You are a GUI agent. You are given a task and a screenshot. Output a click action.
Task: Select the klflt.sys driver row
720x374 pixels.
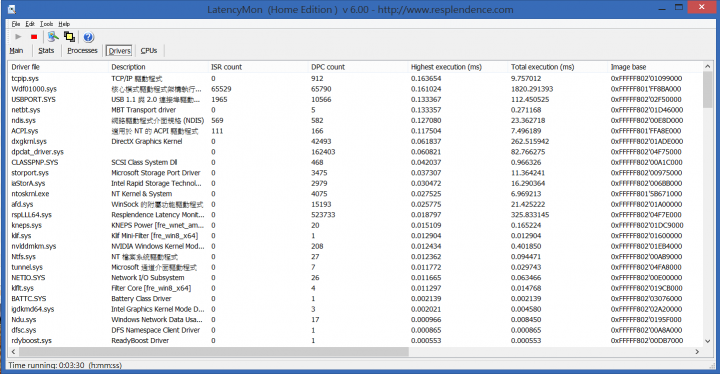click(355, 289)
